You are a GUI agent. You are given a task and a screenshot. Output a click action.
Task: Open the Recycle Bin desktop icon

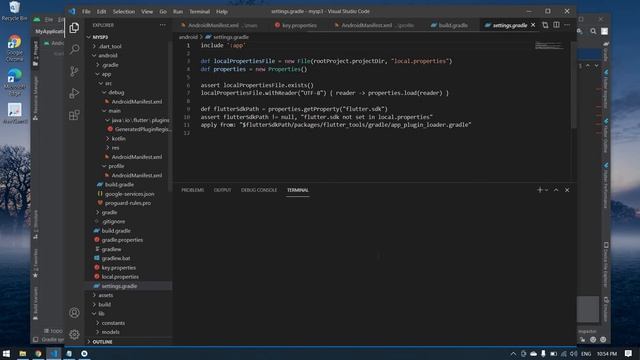(x=14, y=11)
